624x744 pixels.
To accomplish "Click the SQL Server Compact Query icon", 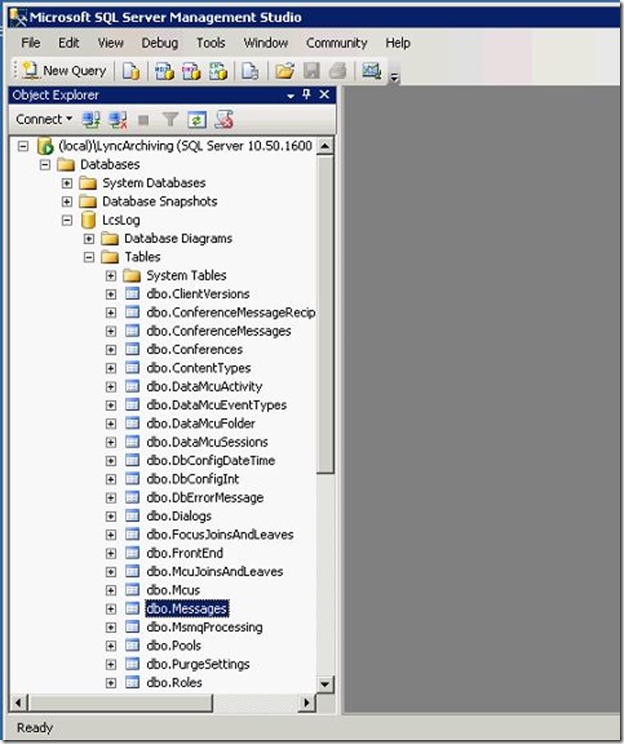I will coord(250,71).
